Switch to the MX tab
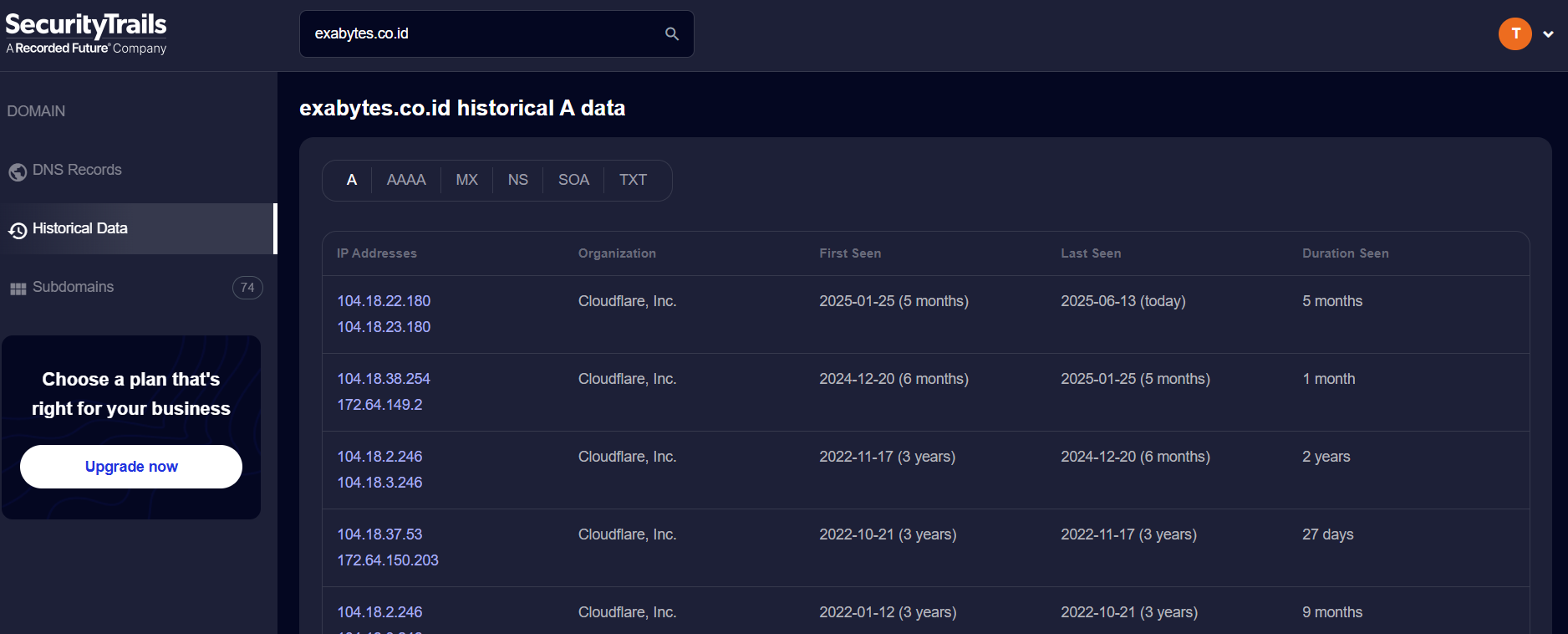Image resolution: width=1568 pixels, height=634 pixels. 466,180
